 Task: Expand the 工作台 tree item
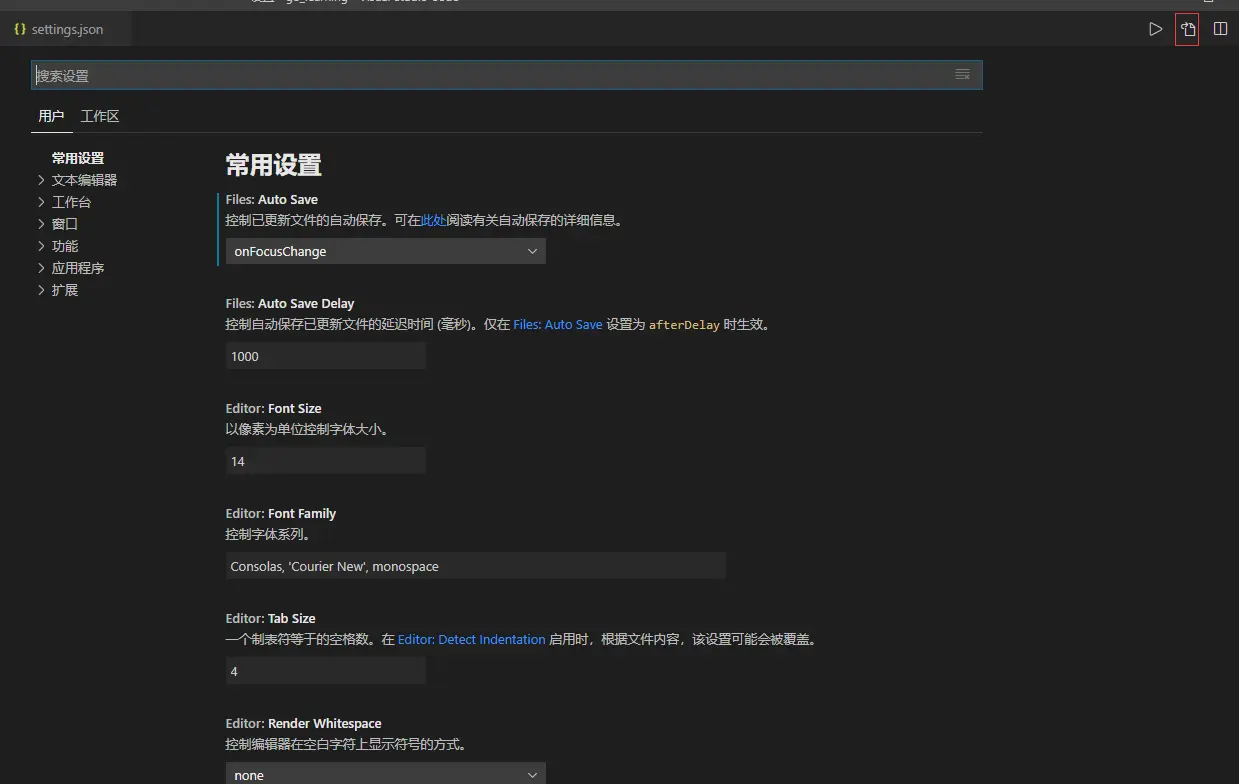click(71, 201)
